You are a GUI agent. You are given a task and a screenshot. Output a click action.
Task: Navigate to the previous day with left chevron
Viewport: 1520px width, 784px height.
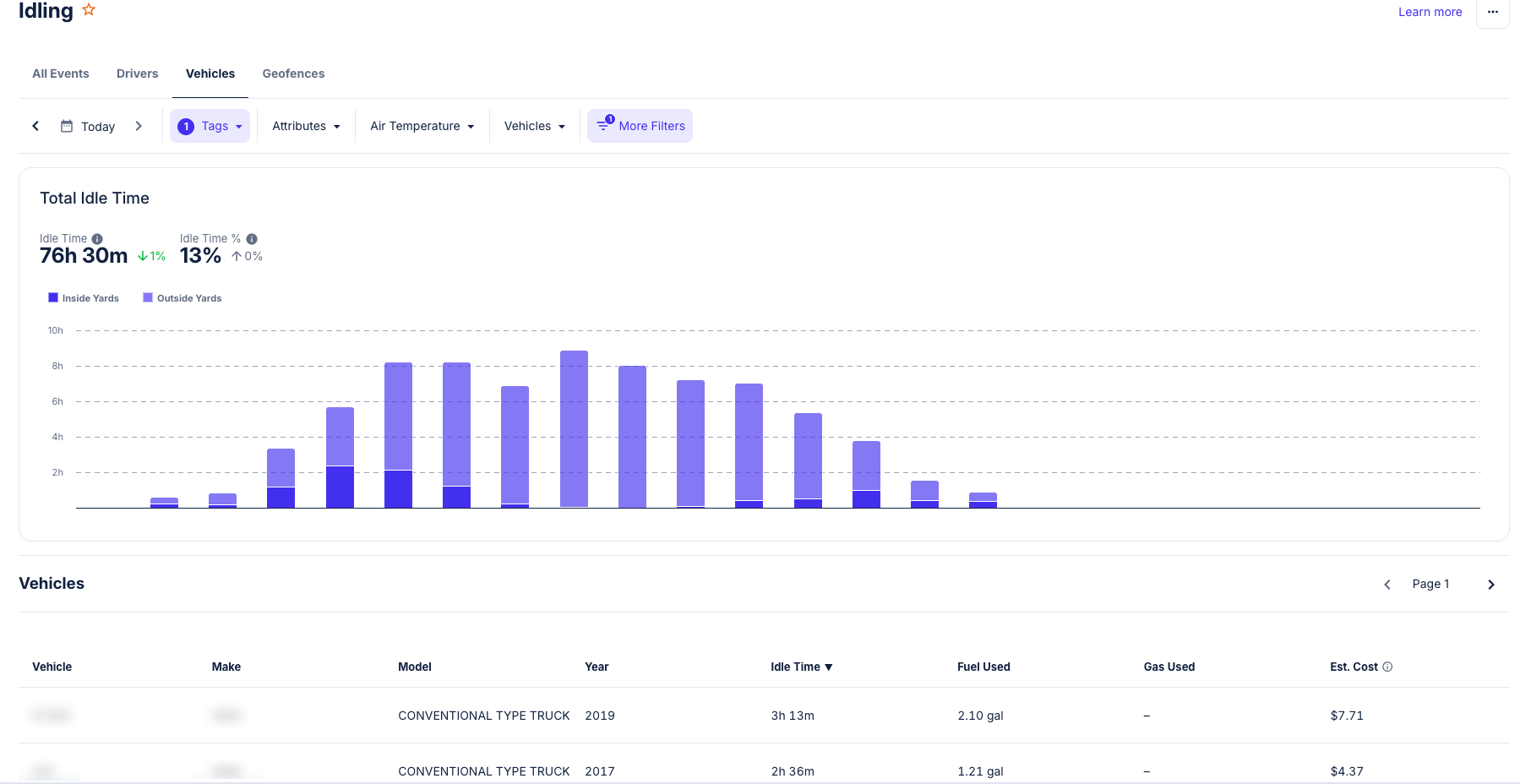(35, 125)
